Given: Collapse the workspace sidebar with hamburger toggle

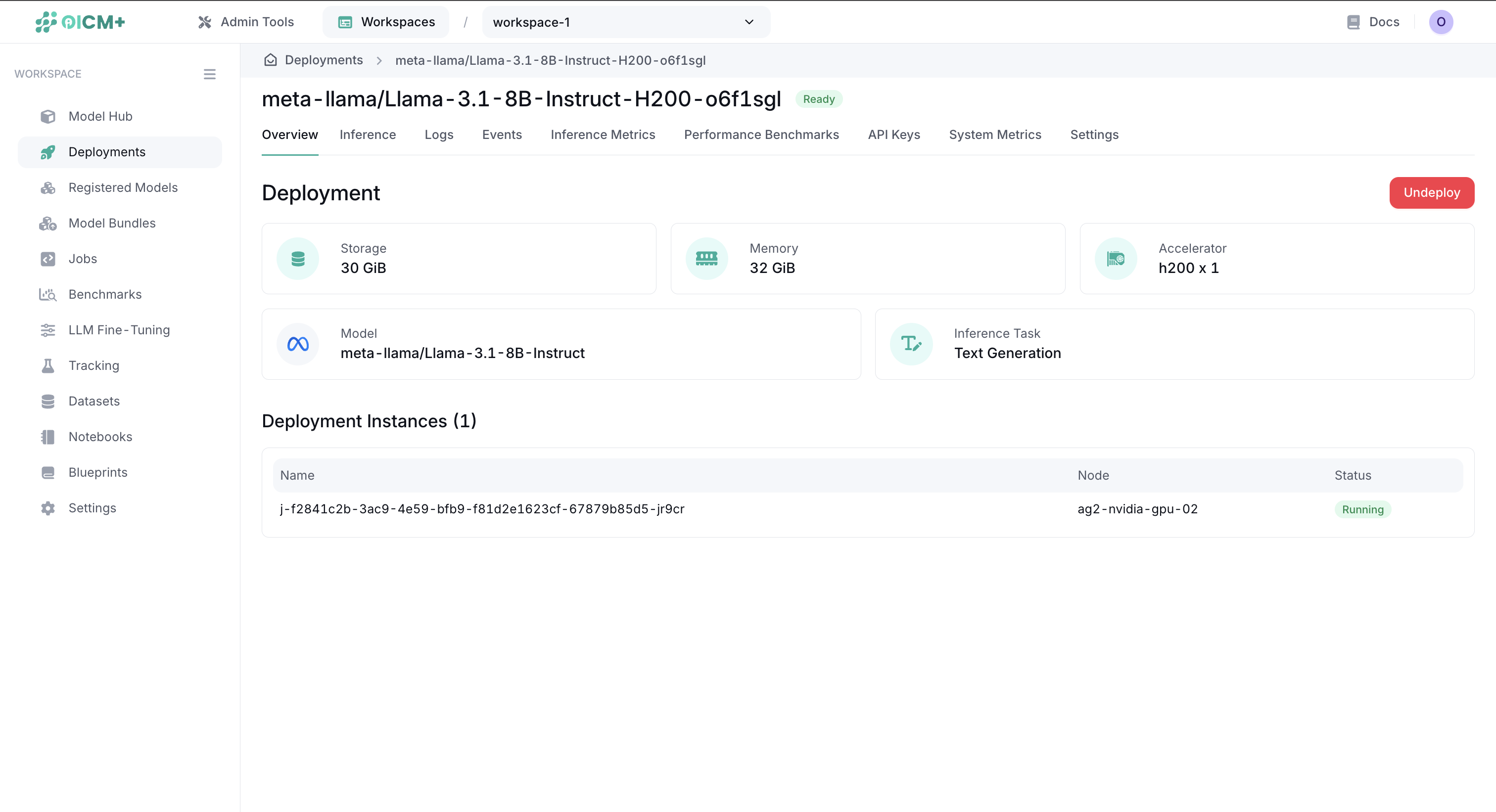Looking at the screenshot, I should [210, 74].
